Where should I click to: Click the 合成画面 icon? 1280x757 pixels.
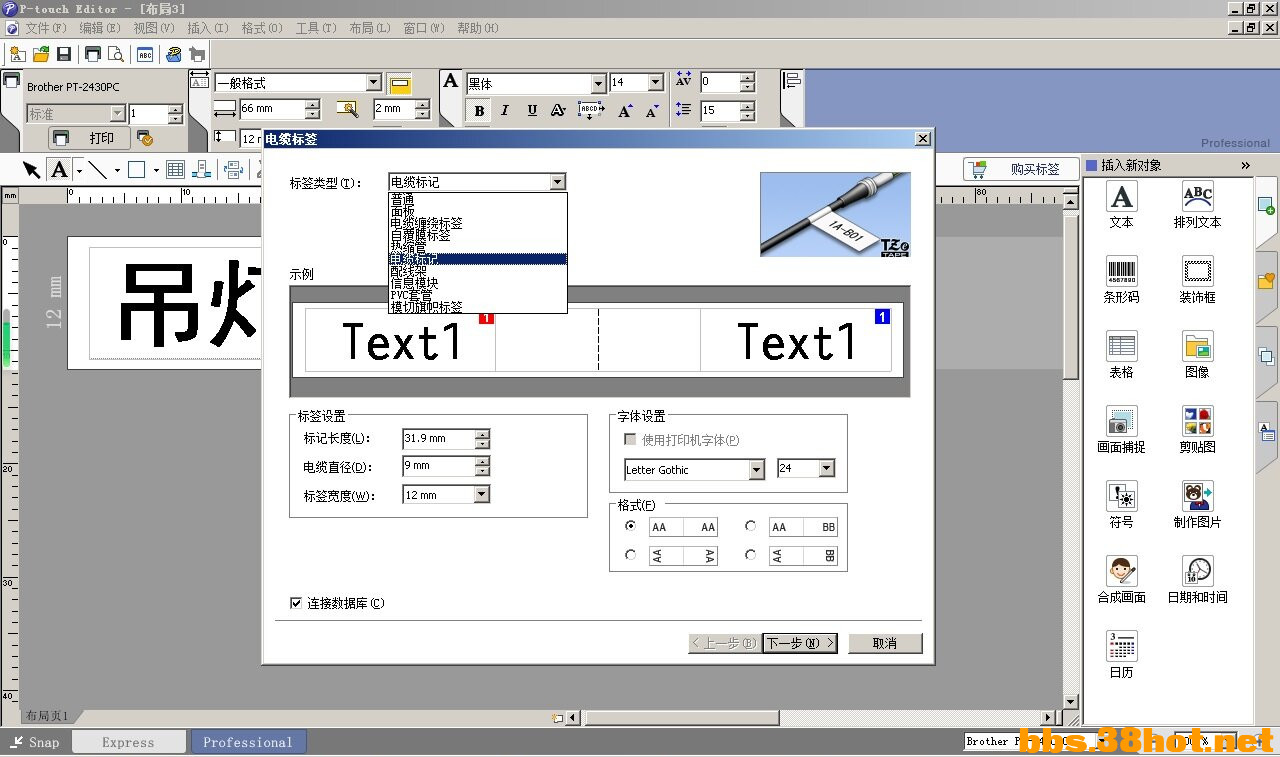coord(1122,580)
